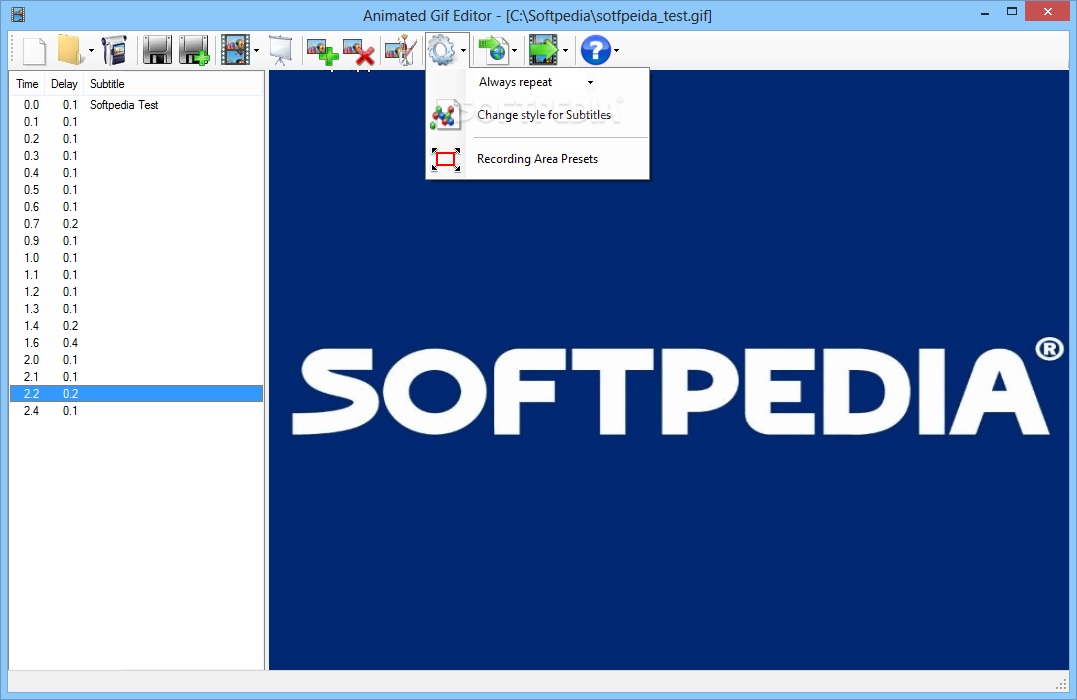Open a file with the folder icon
This screenshot has width=1077, height=700.
[x=69, y=50]
